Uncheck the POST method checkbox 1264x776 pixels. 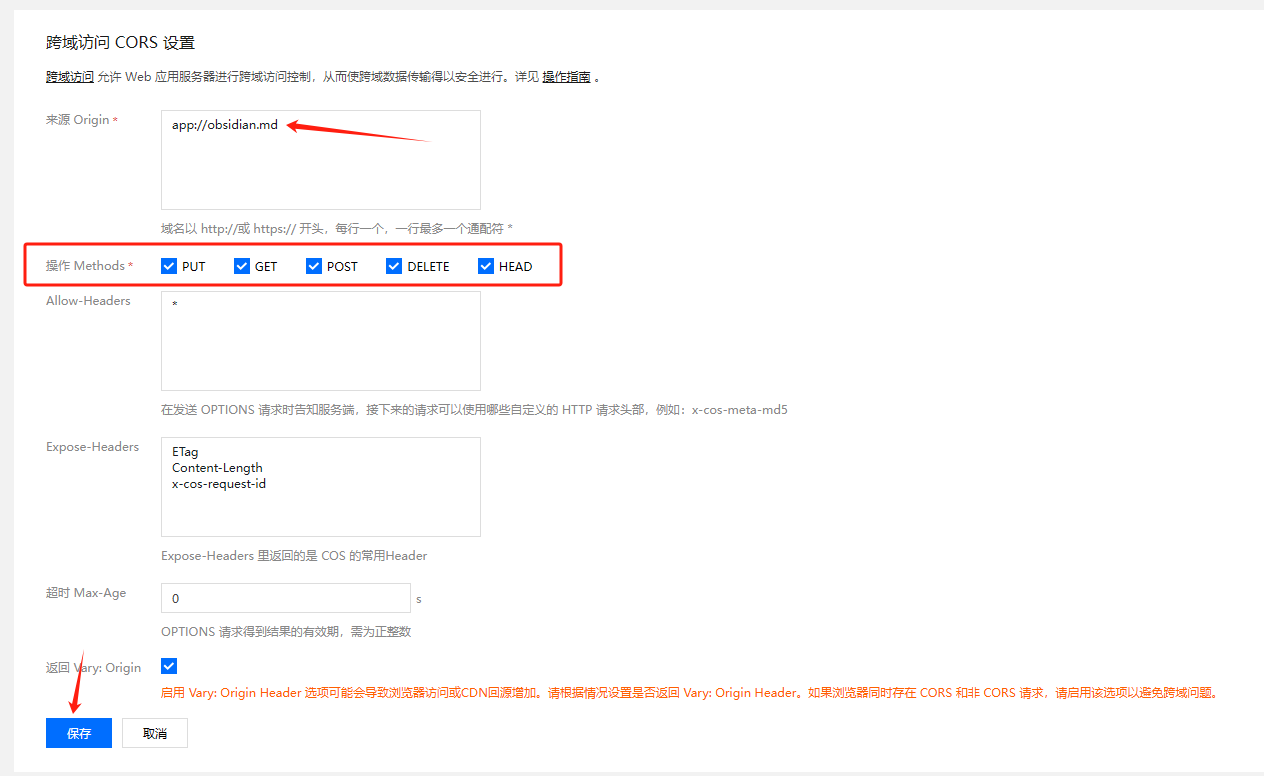point(314,265)
